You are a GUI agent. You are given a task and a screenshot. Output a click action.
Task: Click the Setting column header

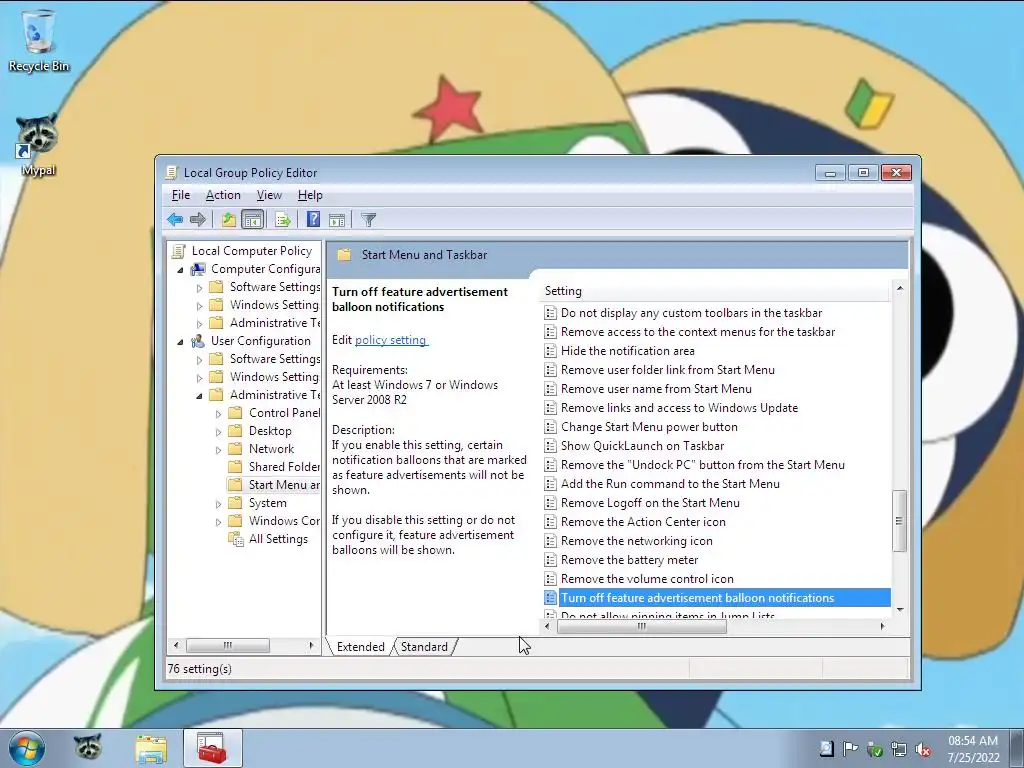pos(715,291)
